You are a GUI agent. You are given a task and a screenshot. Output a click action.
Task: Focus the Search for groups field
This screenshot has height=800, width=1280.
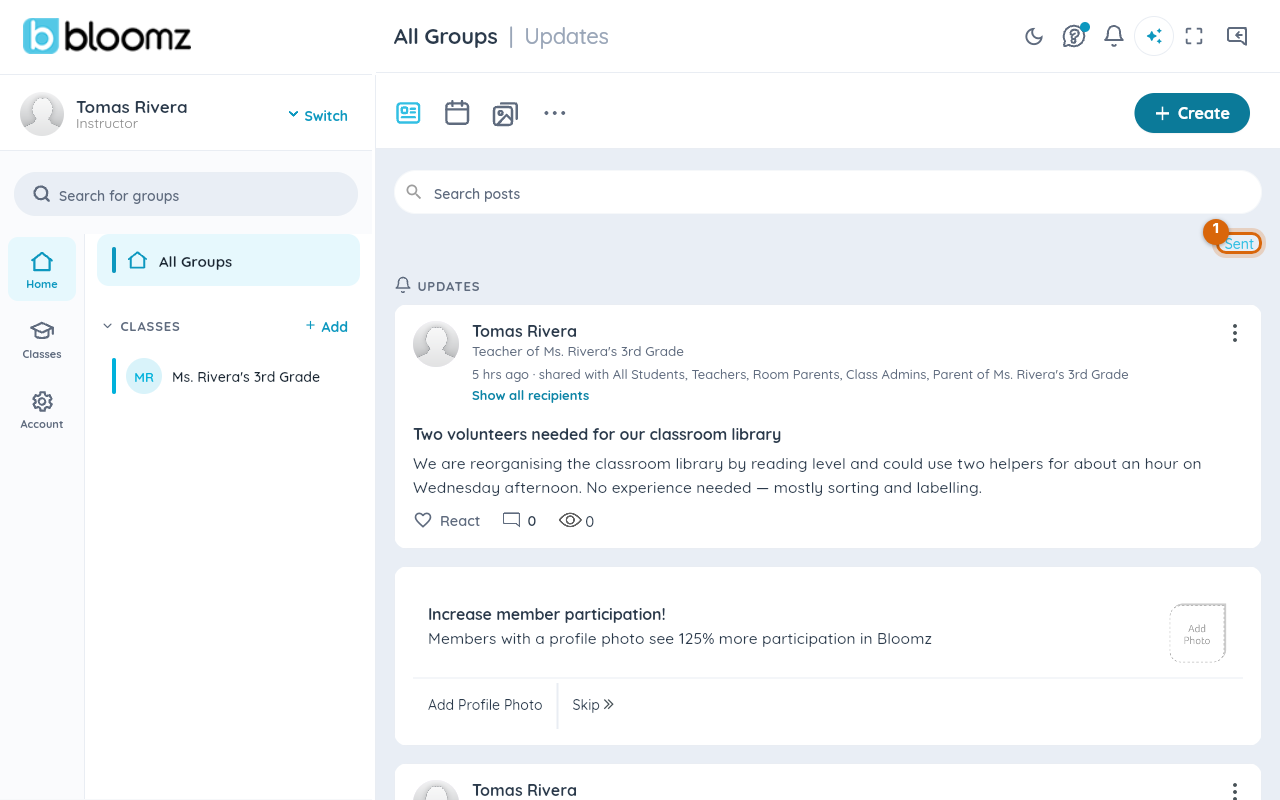pos(186,194)
